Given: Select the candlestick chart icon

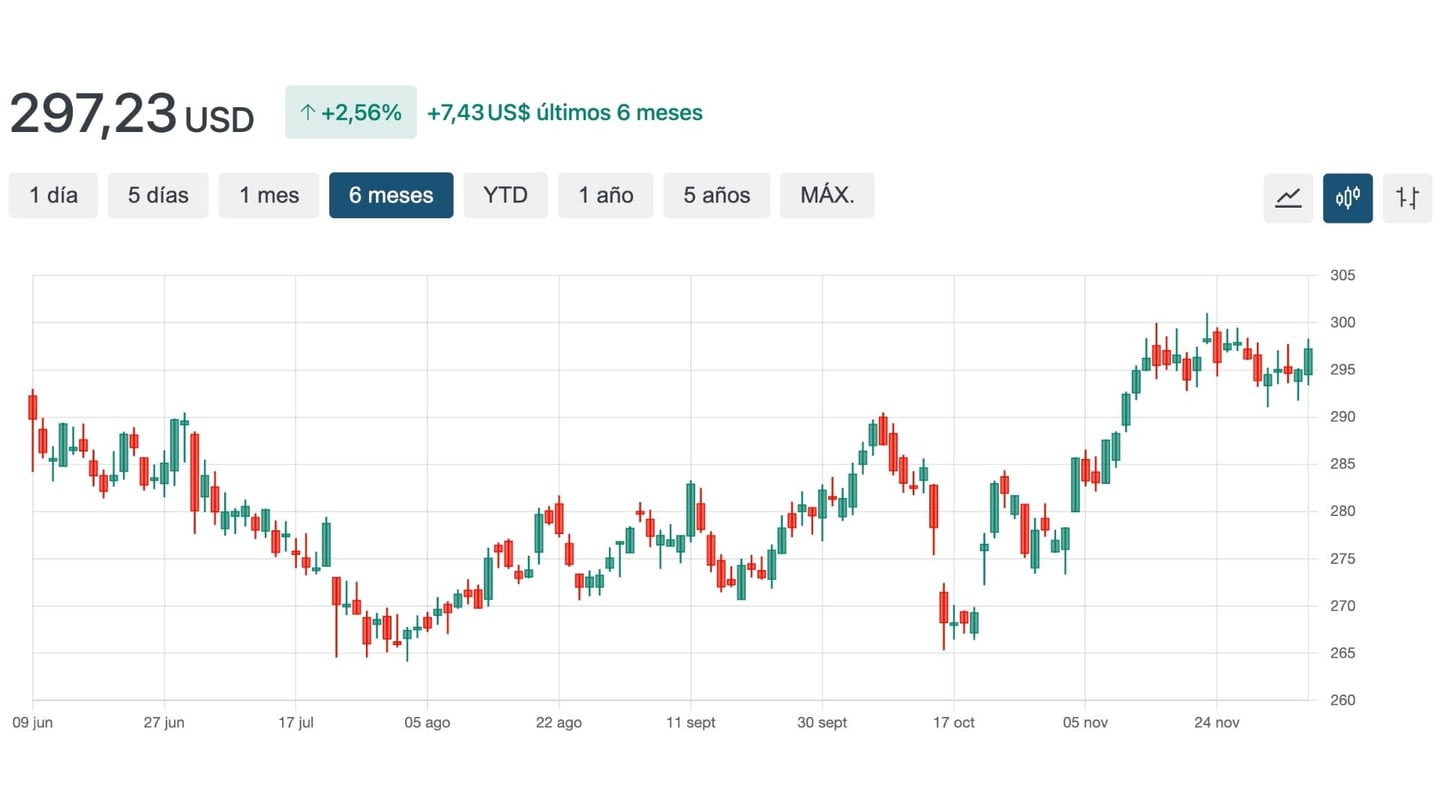Looking at the screenshot, I should (1347, 197).
